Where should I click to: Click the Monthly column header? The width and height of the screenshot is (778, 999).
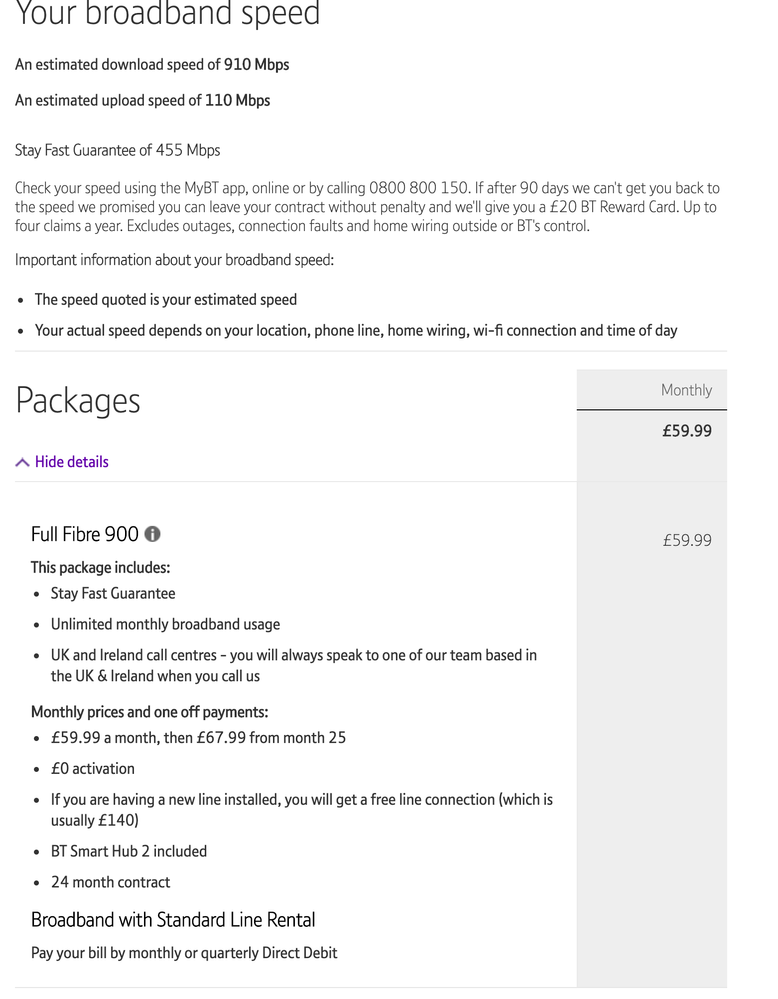click(x=686, y=390)
